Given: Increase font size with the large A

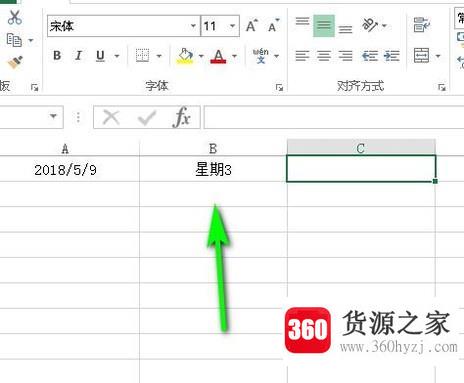Looking at the screenshot, I should [252, 25].
